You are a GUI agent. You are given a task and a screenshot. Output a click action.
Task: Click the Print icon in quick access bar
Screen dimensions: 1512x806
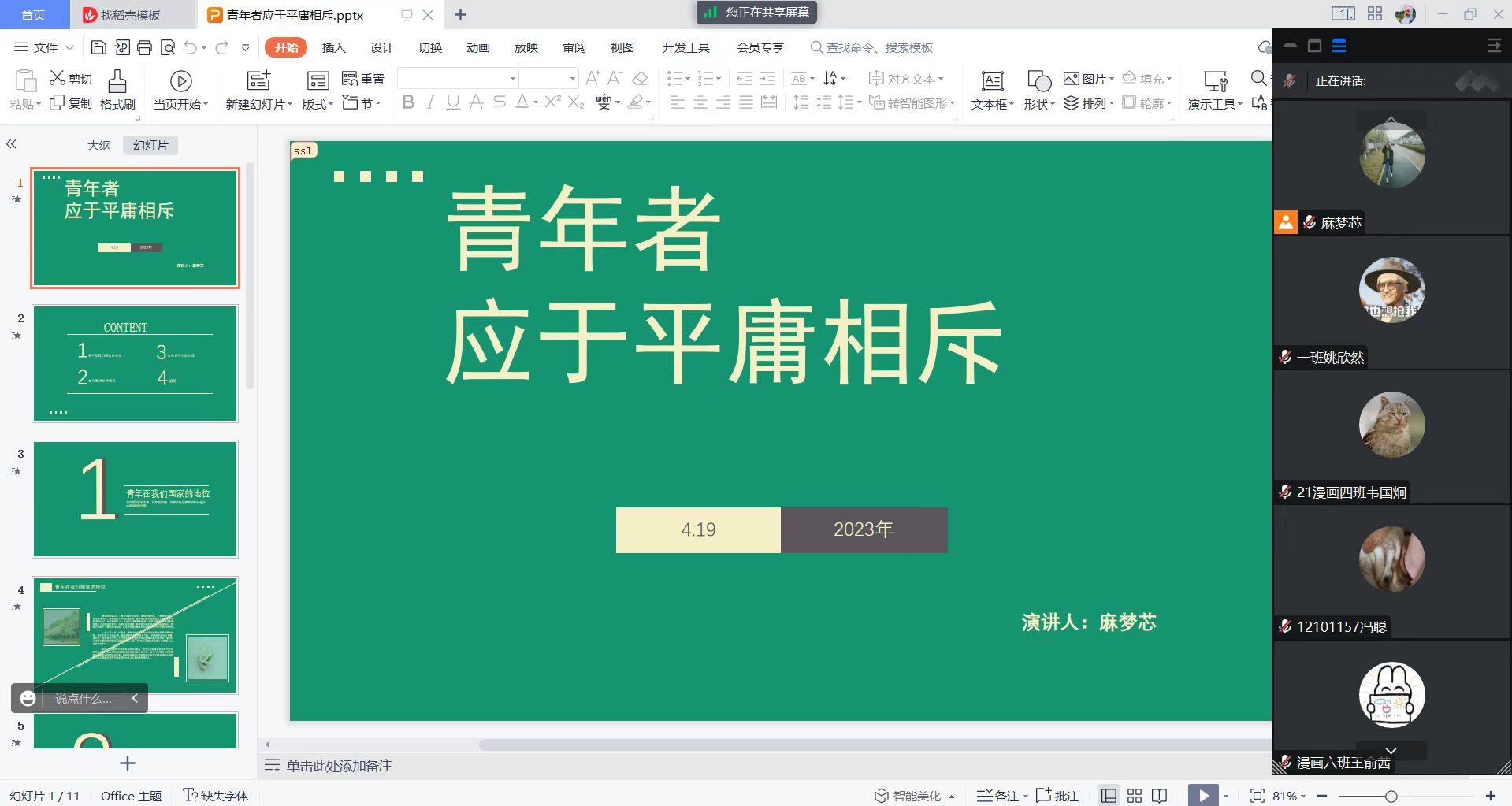(x=144, y=47)
